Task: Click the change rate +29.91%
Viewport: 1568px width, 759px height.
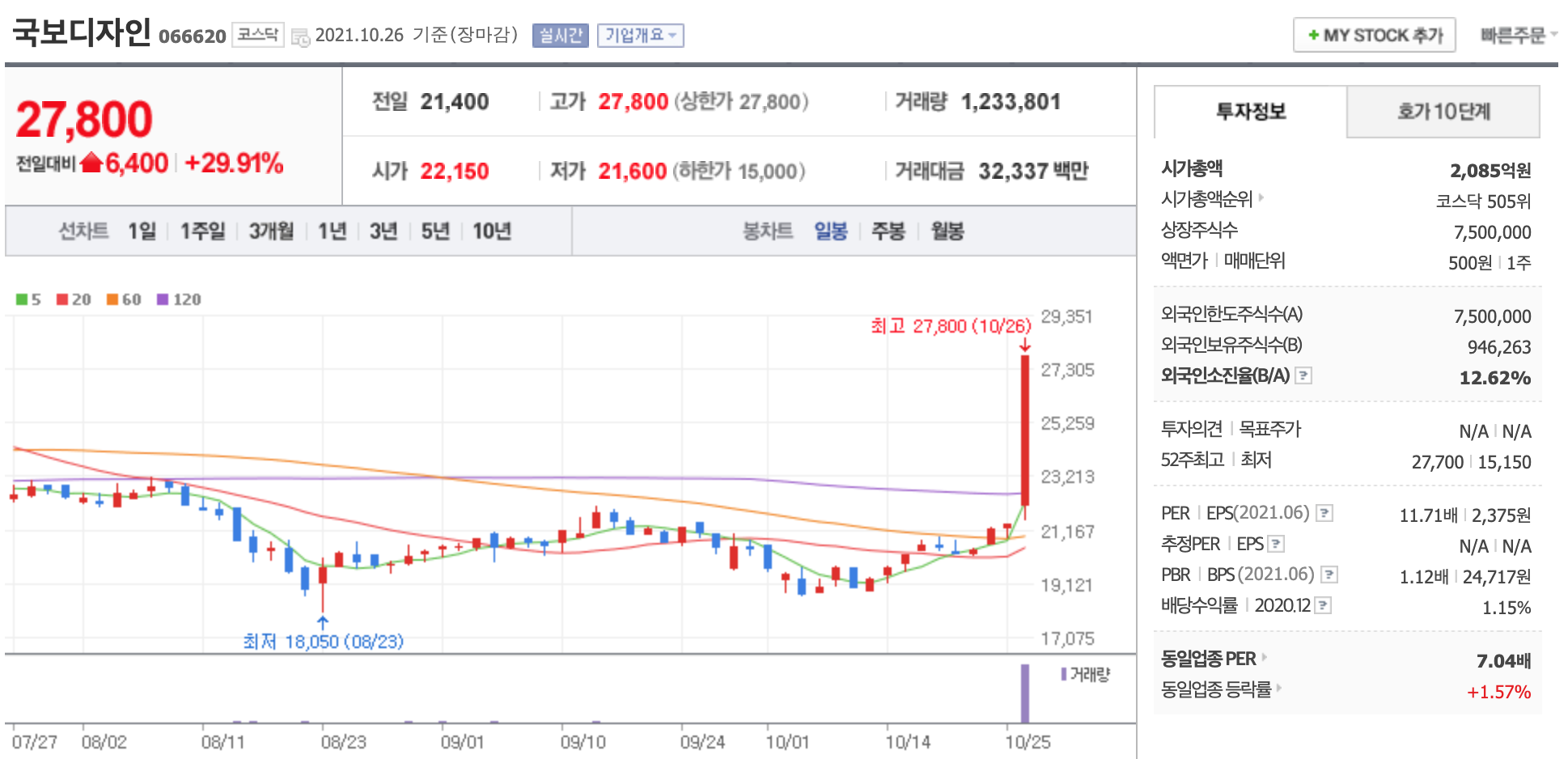Action: [x=234, y=163]
